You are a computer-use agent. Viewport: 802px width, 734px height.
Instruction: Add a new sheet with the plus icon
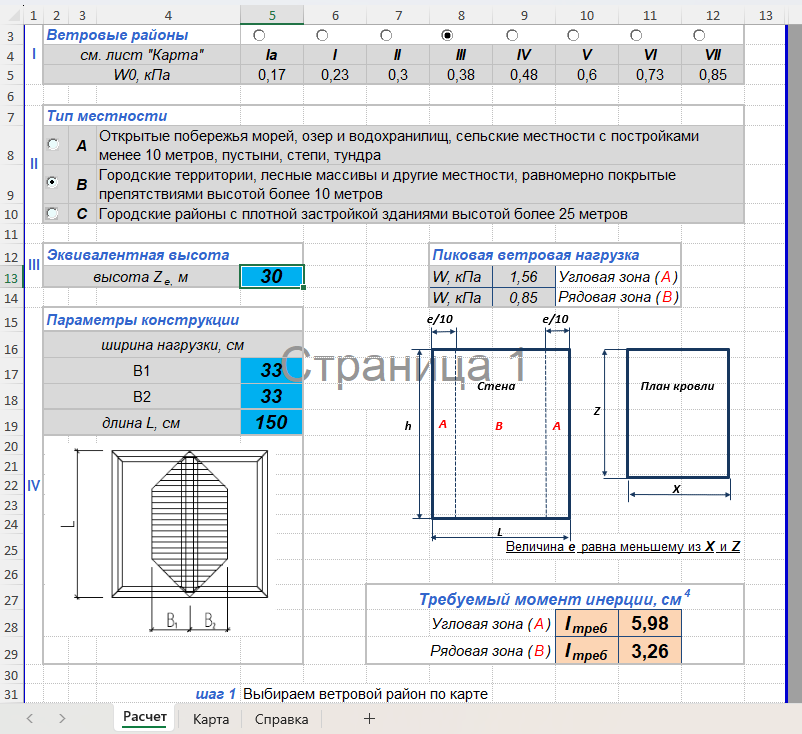point(369,719)
